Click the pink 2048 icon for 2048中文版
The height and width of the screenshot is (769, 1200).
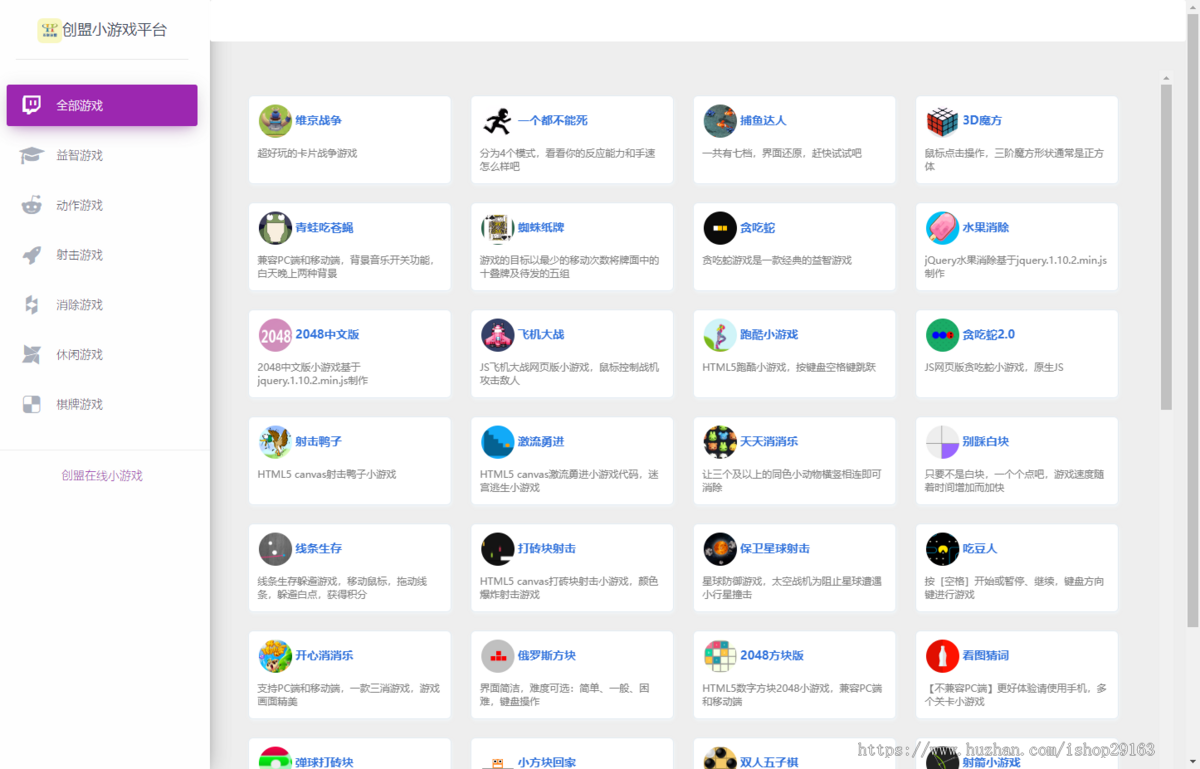point(275,335)
